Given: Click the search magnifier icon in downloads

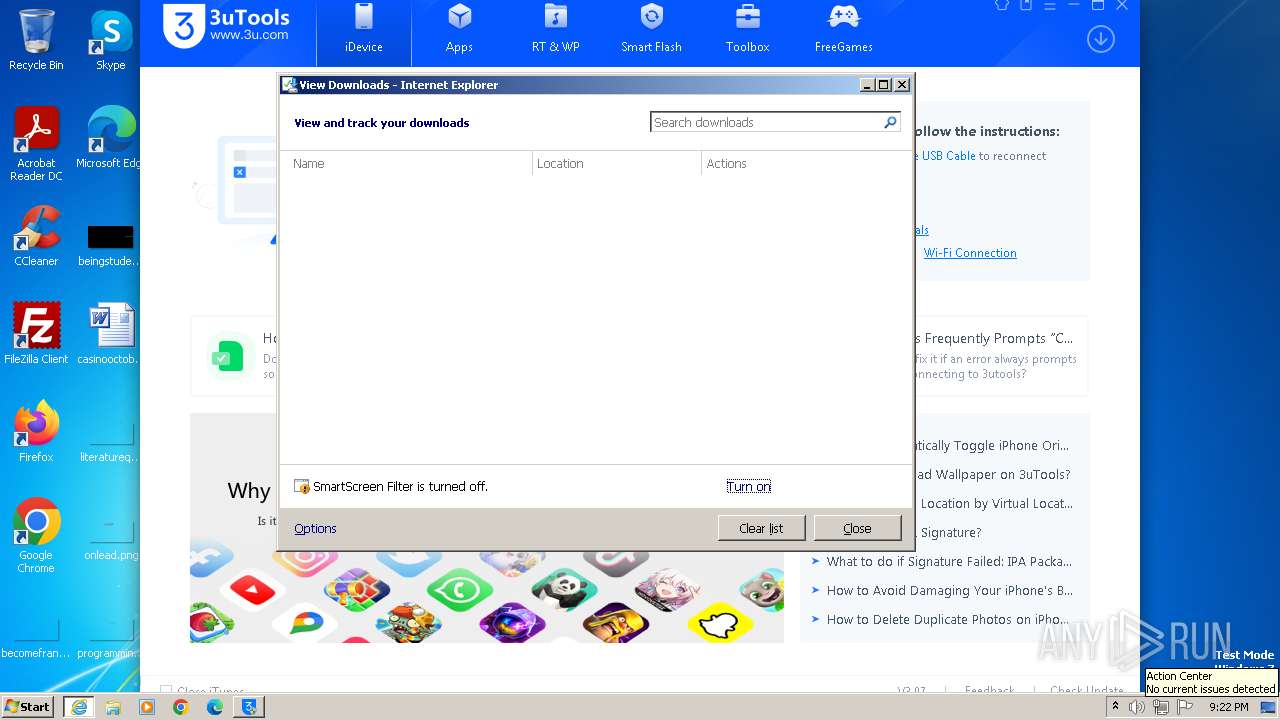Looking at the screenshot, I should tap(890, 122).
